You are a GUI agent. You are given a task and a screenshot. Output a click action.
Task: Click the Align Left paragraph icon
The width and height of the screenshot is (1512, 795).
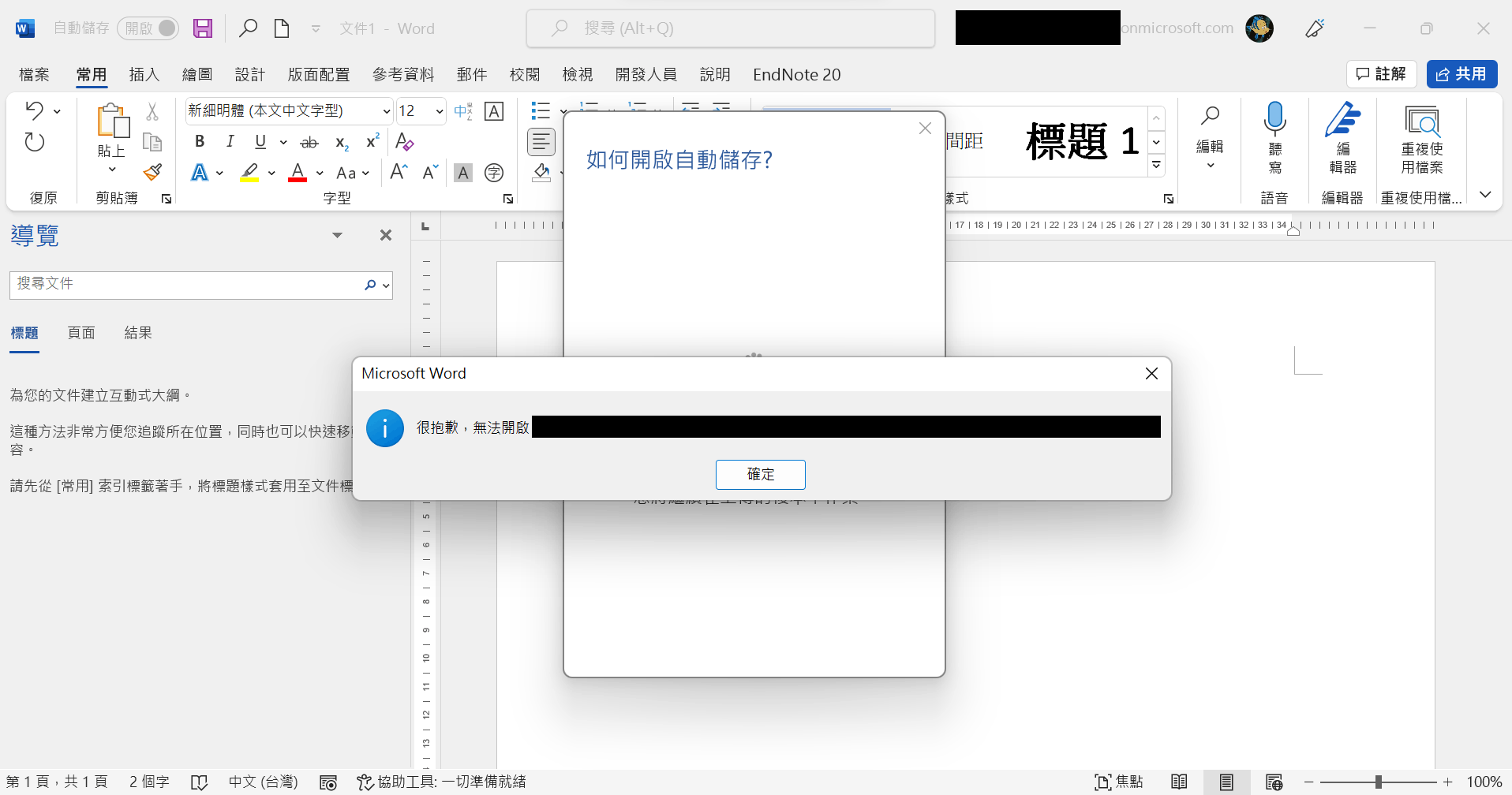click(x=541, y=142)
